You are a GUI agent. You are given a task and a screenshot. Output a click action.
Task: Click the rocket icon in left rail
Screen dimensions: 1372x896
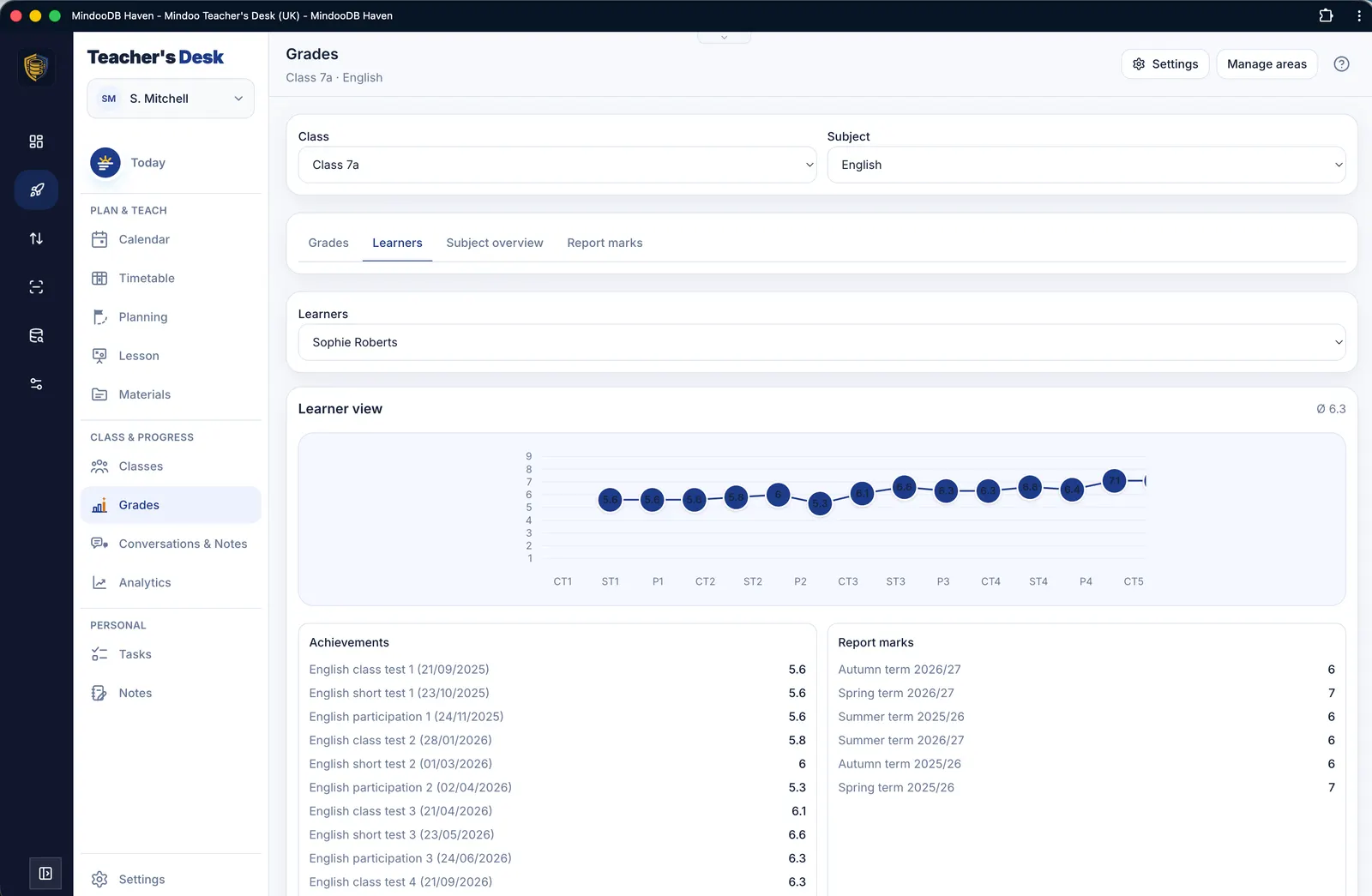(x=36, y=190)
